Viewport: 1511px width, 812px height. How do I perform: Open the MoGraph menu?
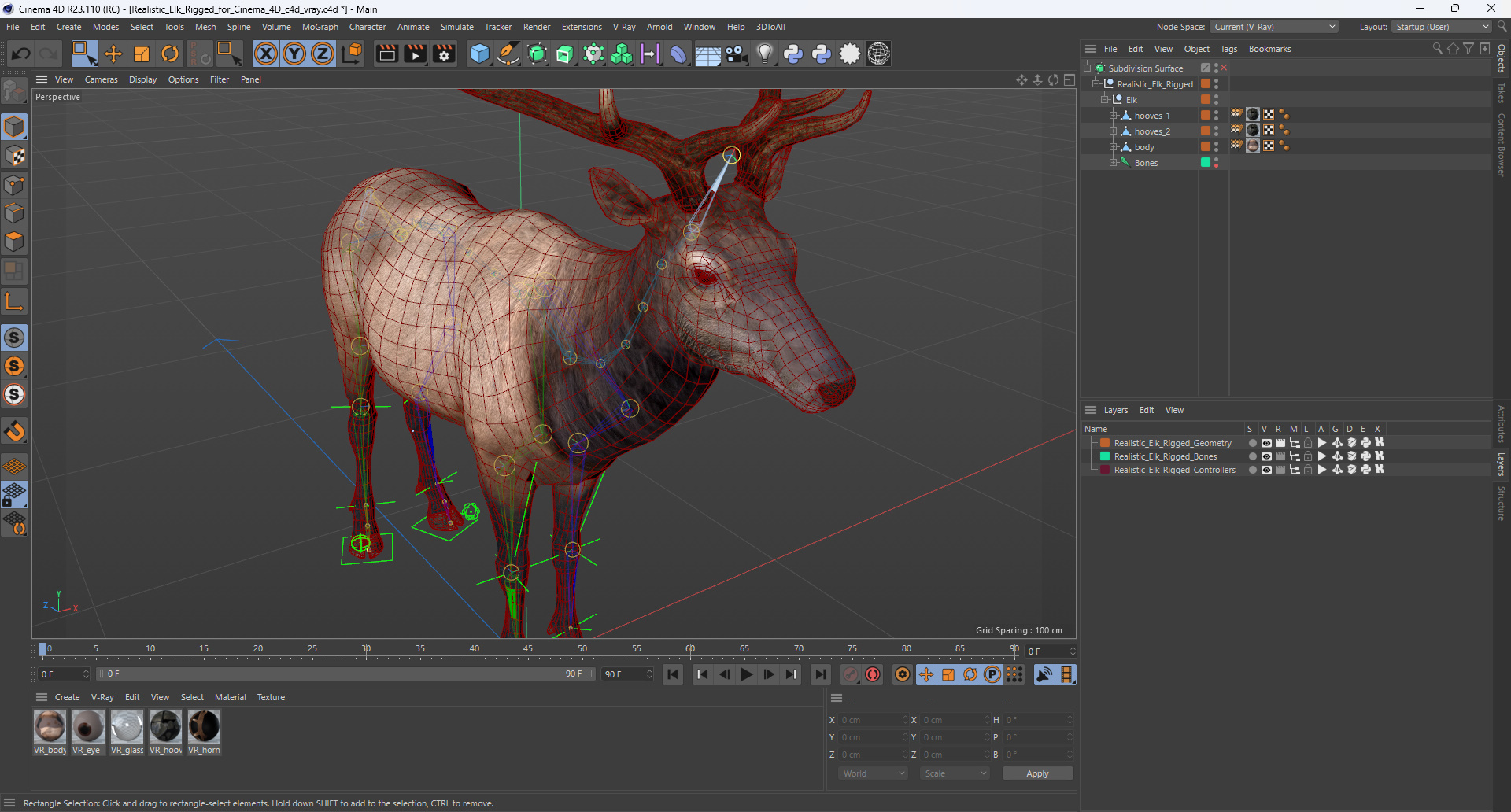(320, 27)
